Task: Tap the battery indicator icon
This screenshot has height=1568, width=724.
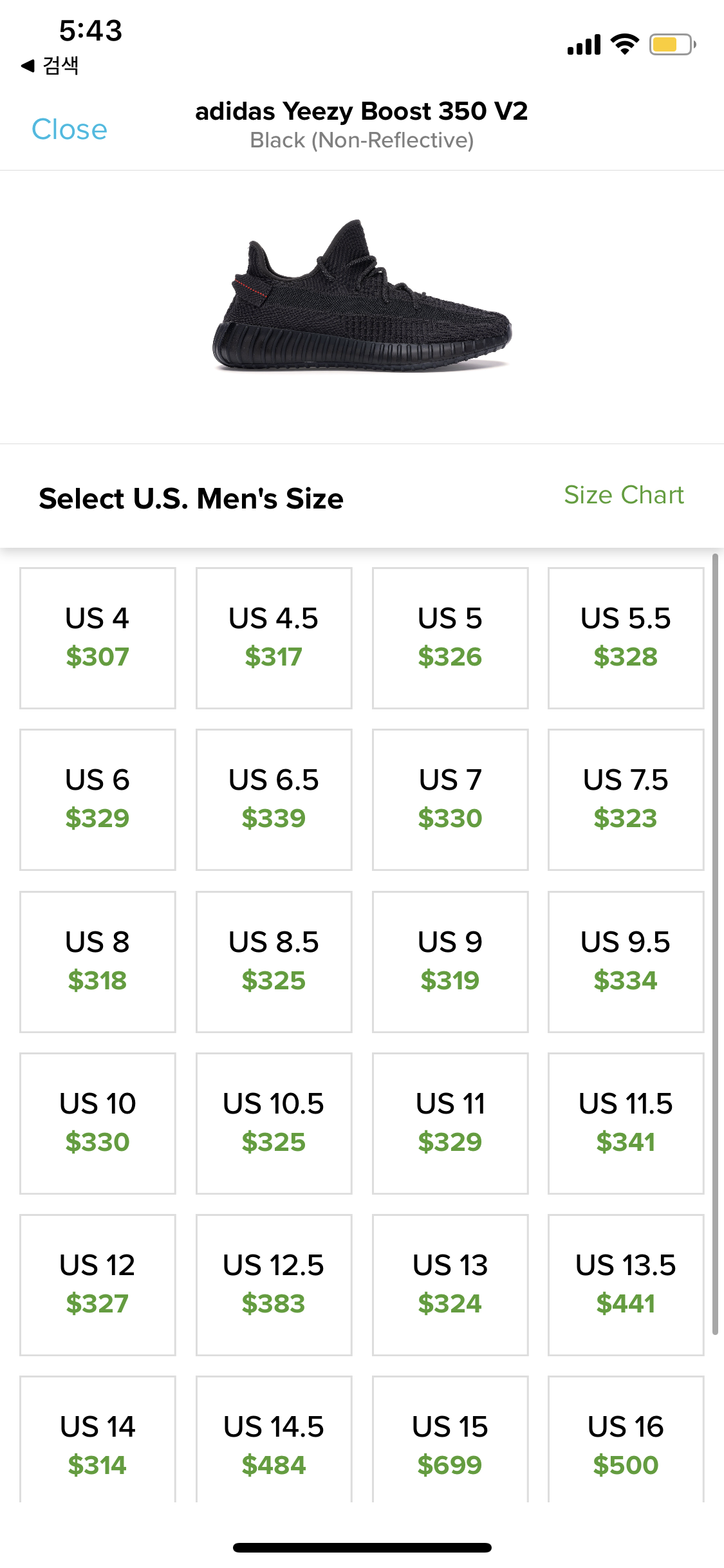Action: [x=673, y=44]
